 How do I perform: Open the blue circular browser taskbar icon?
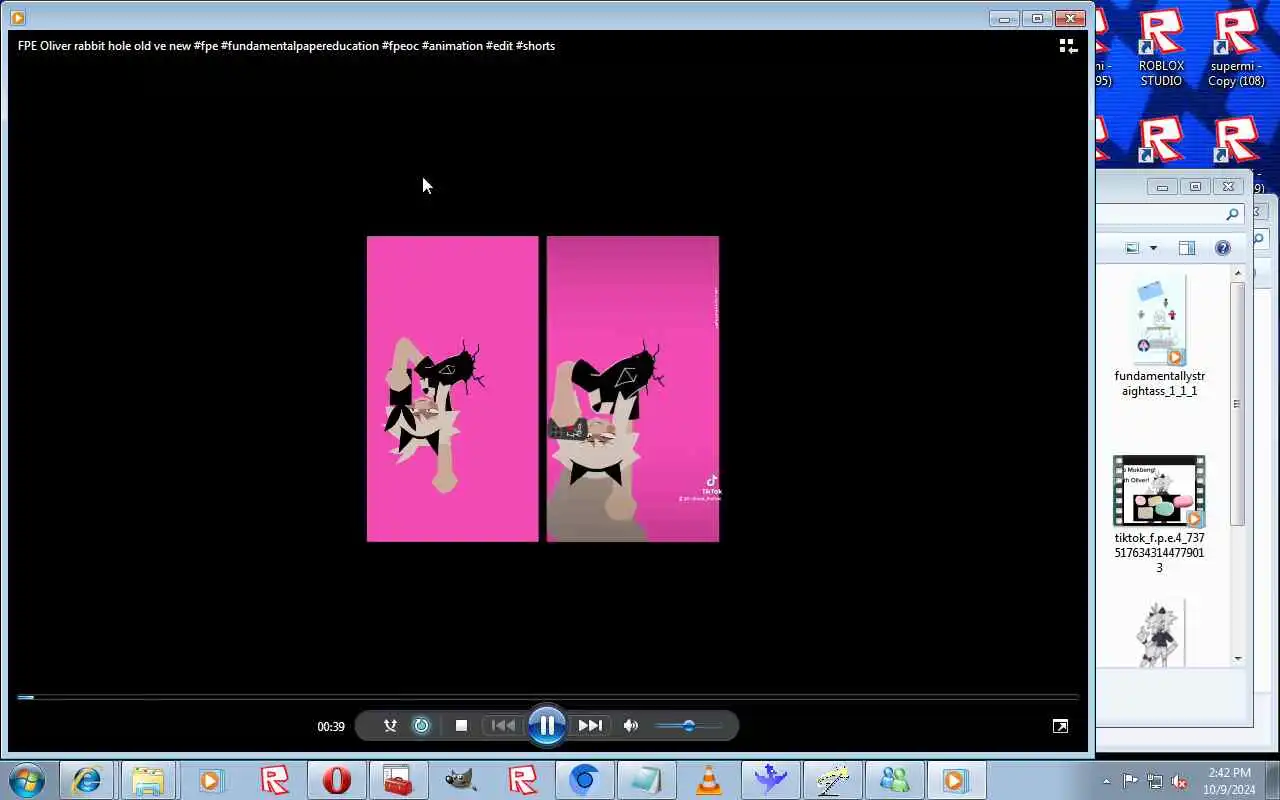(584, 780)
